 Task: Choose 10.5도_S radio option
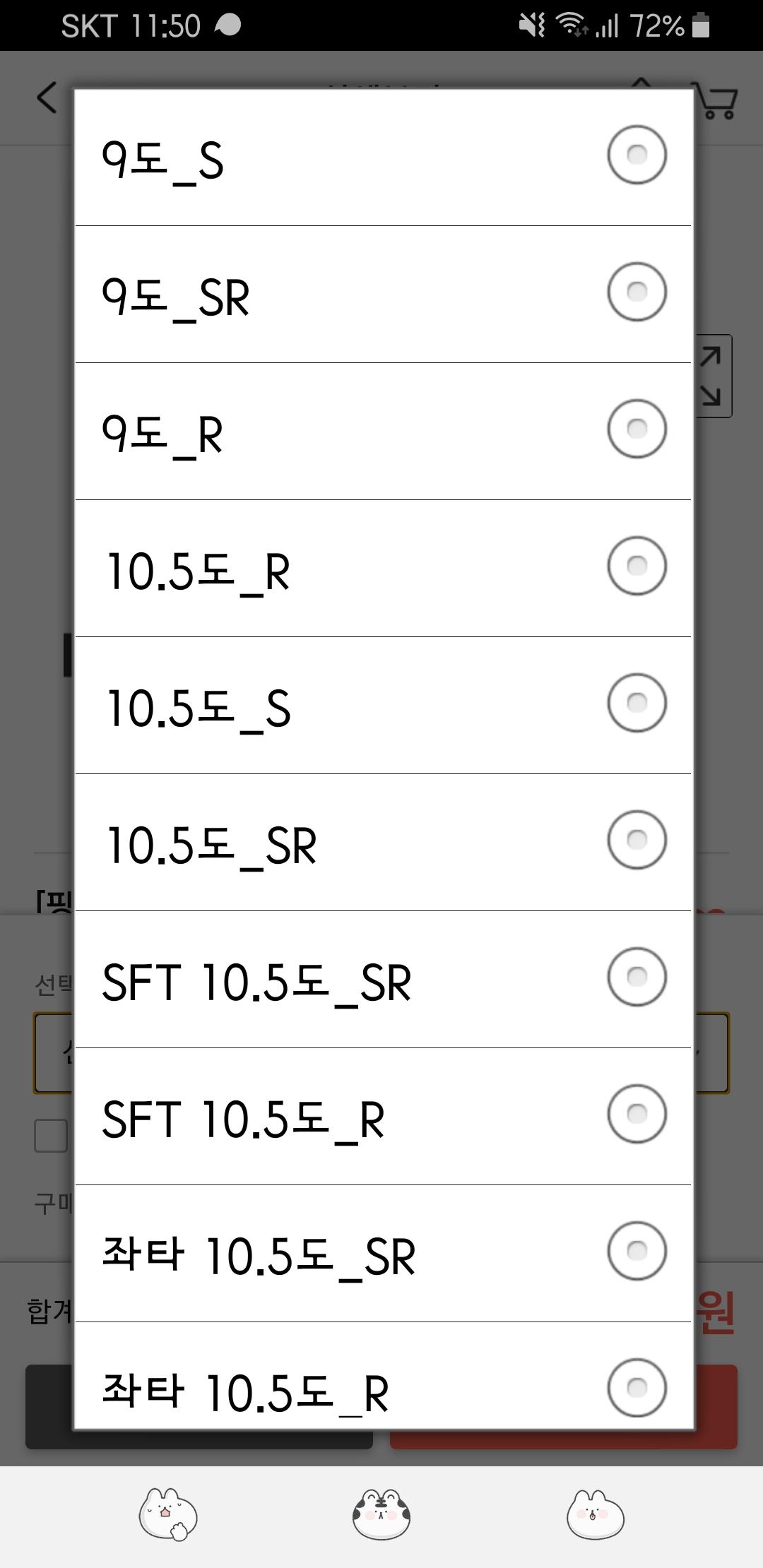(637, 703)
